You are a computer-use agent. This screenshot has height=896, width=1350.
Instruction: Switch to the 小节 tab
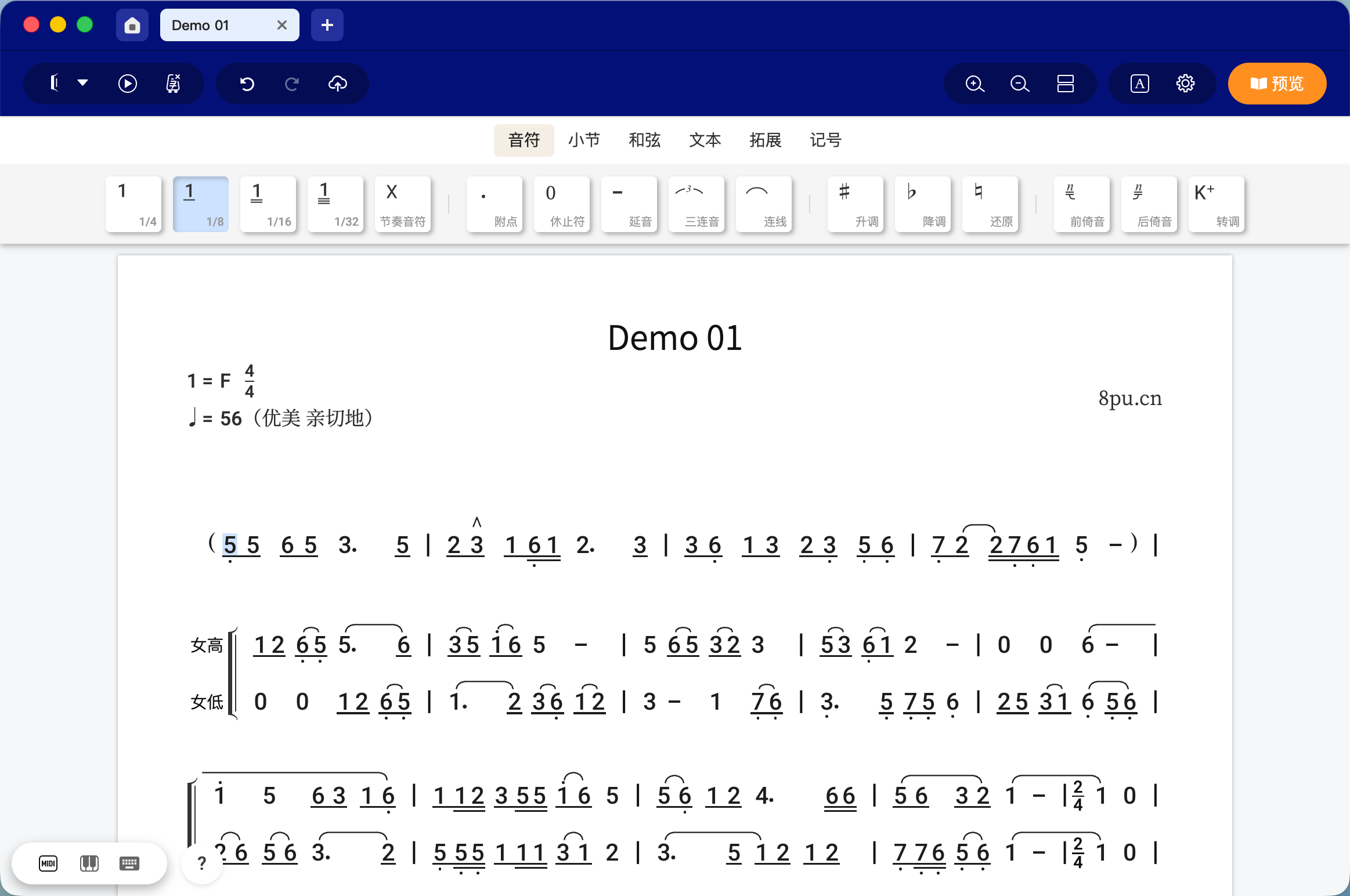584,140
